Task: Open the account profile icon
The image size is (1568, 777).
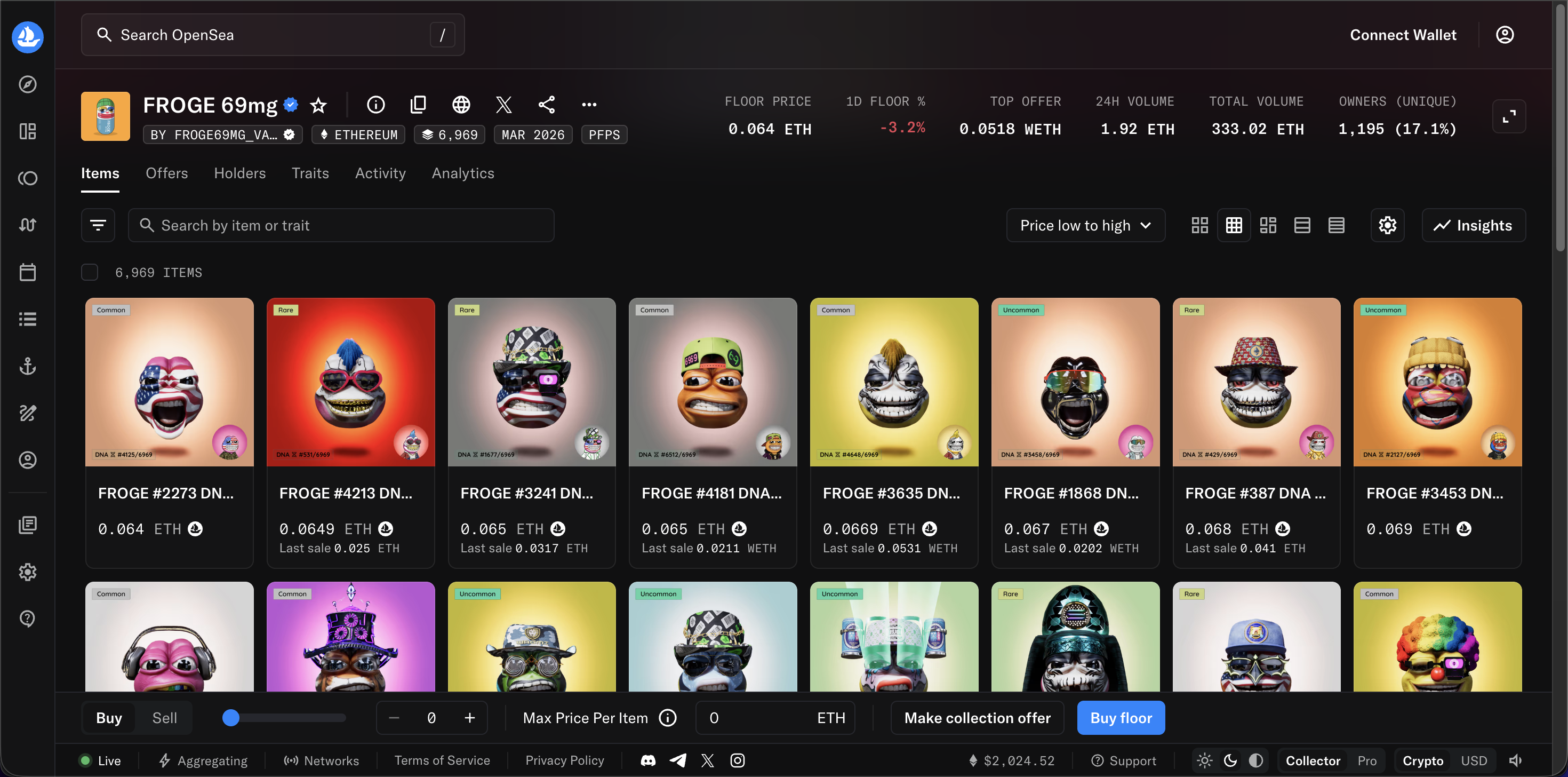Action: pos(1505,35)
